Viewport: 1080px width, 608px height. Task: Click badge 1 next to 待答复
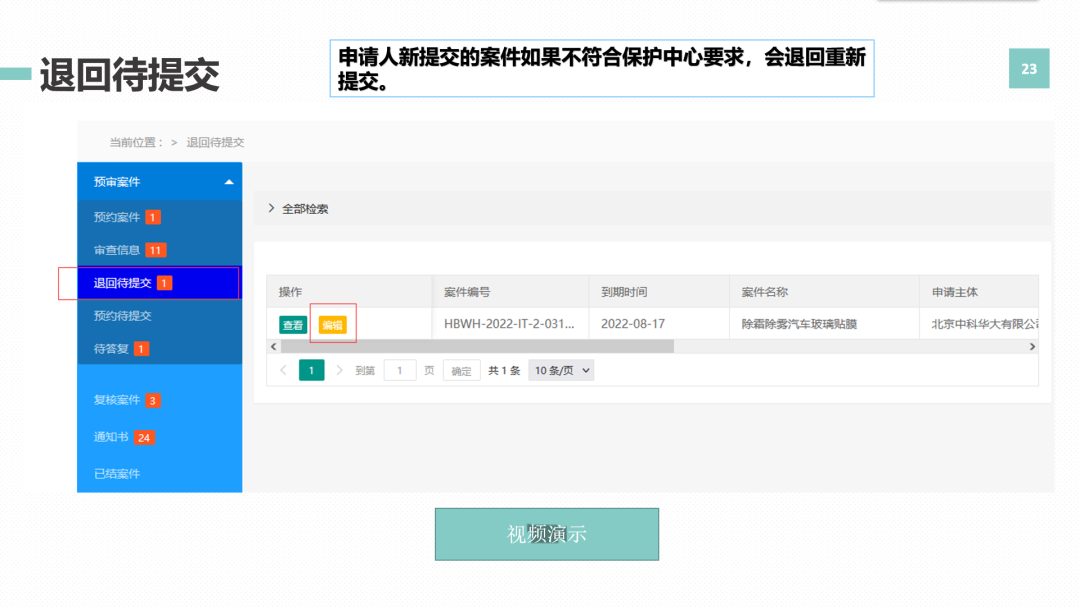click(x=141, y=348)
